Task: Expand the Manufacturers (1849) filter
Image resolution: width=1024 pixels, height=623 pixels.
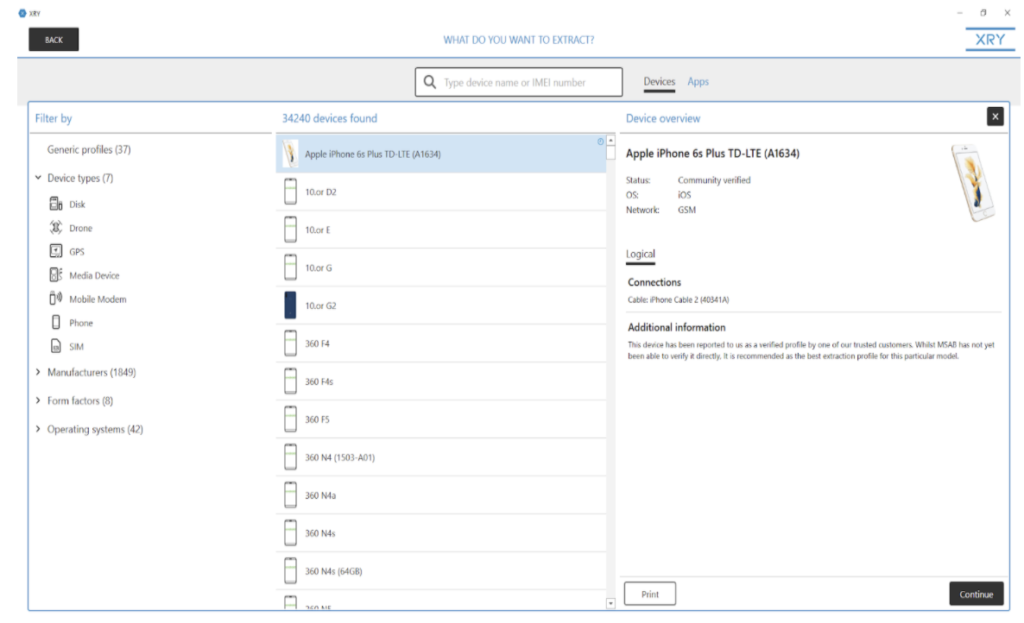Action: pos(38,372)
